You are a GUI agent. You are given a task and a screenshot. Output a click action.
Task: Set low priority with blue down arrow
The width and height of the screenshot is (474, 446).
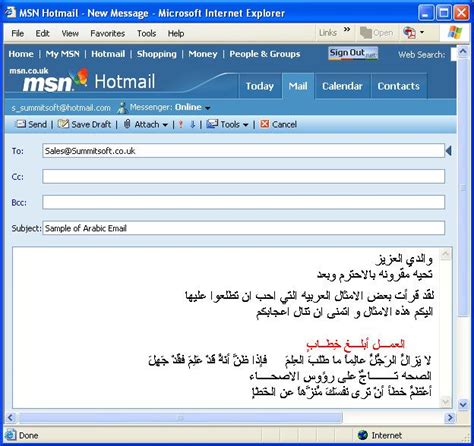[x=193, y=124]
